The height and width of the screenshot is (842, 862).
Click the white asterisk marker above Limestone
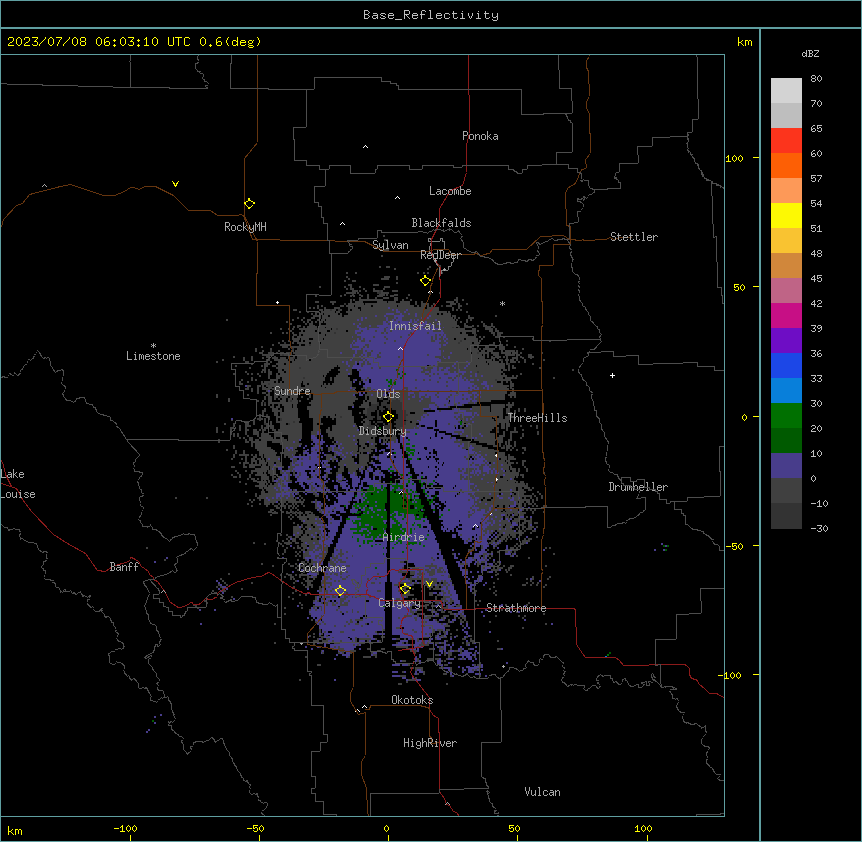point(153,346)
